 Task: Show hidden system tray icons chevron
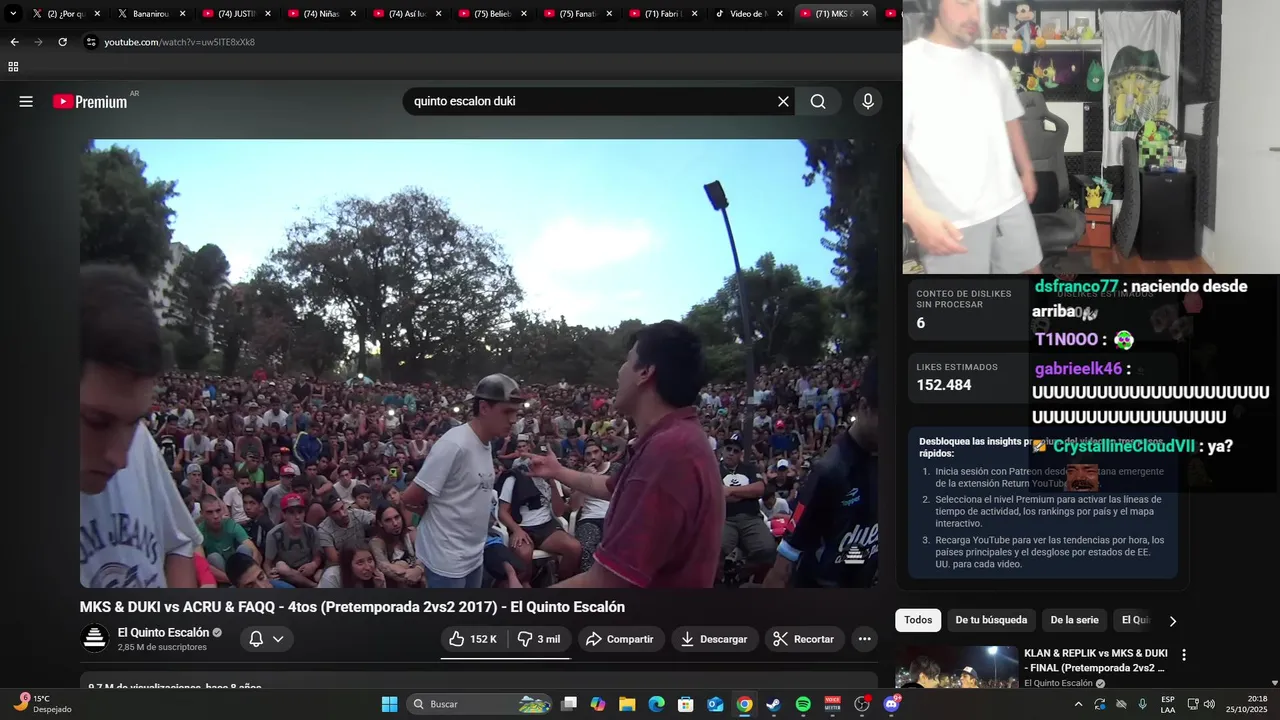(x=1078, y=704)
